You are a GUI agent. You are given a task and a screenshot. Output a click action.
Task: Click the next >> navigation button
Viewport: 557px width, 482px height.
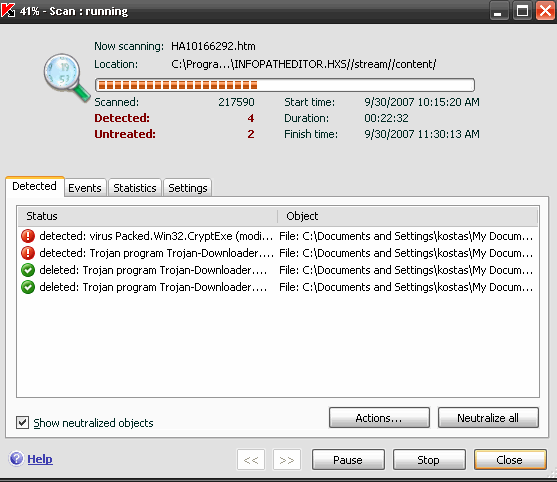click(x=287, y=460)
